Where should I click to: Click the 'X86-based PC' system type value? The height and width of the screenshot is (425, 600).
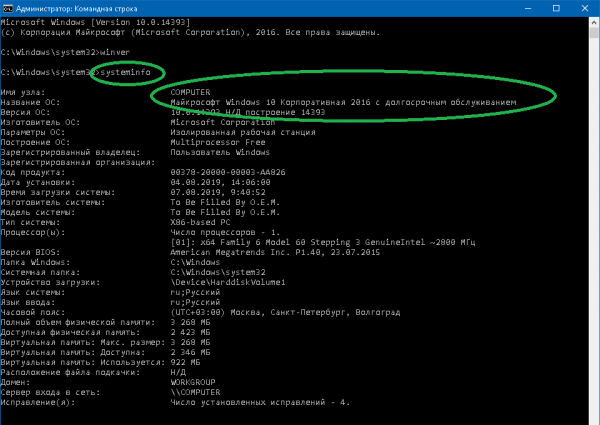pyautogui.click(x=200, y=222)
